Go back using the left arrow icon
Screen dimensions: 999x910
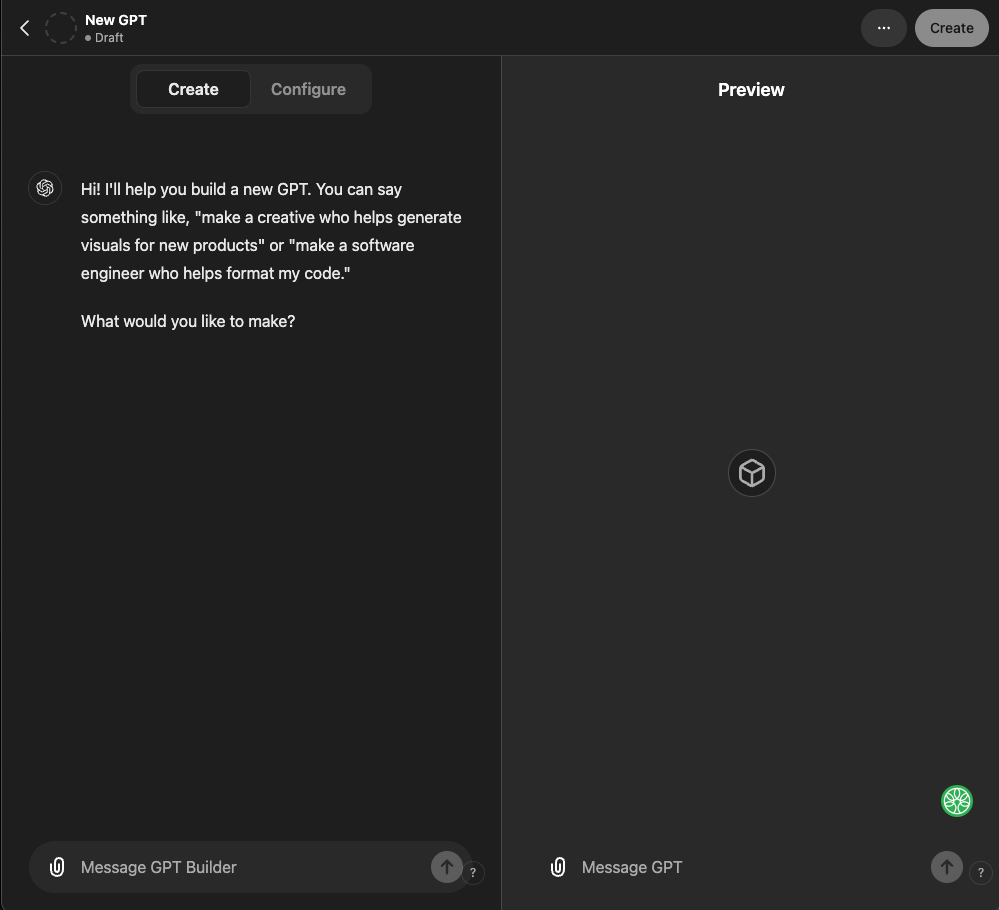(25, 28)
